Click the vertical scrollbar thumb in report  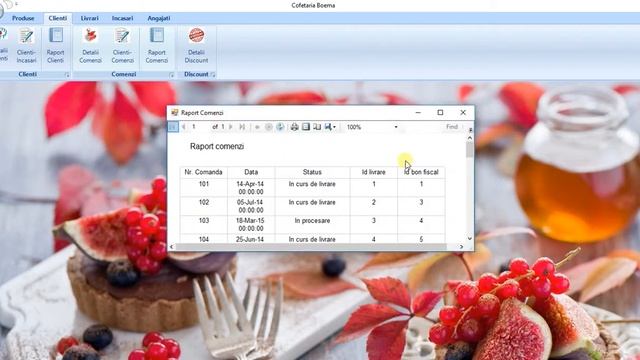tap(470, 149)
